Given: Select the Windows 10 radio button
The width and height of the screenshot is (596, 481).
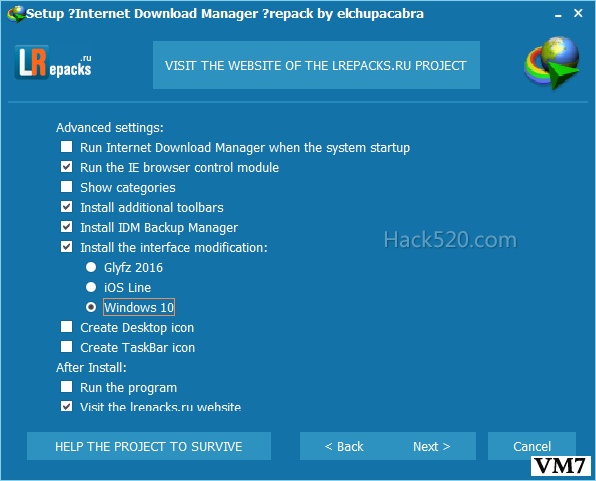Looking at the screenshot, I should (91, 307).
